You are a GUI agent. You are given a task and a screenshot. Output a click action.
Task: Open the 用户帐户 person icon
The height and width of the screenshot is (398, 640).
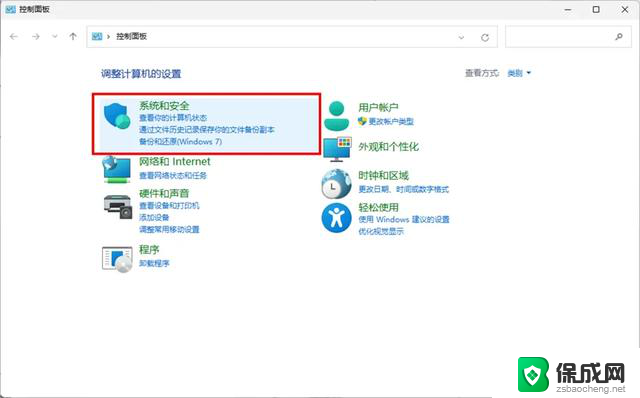(336, 116)
